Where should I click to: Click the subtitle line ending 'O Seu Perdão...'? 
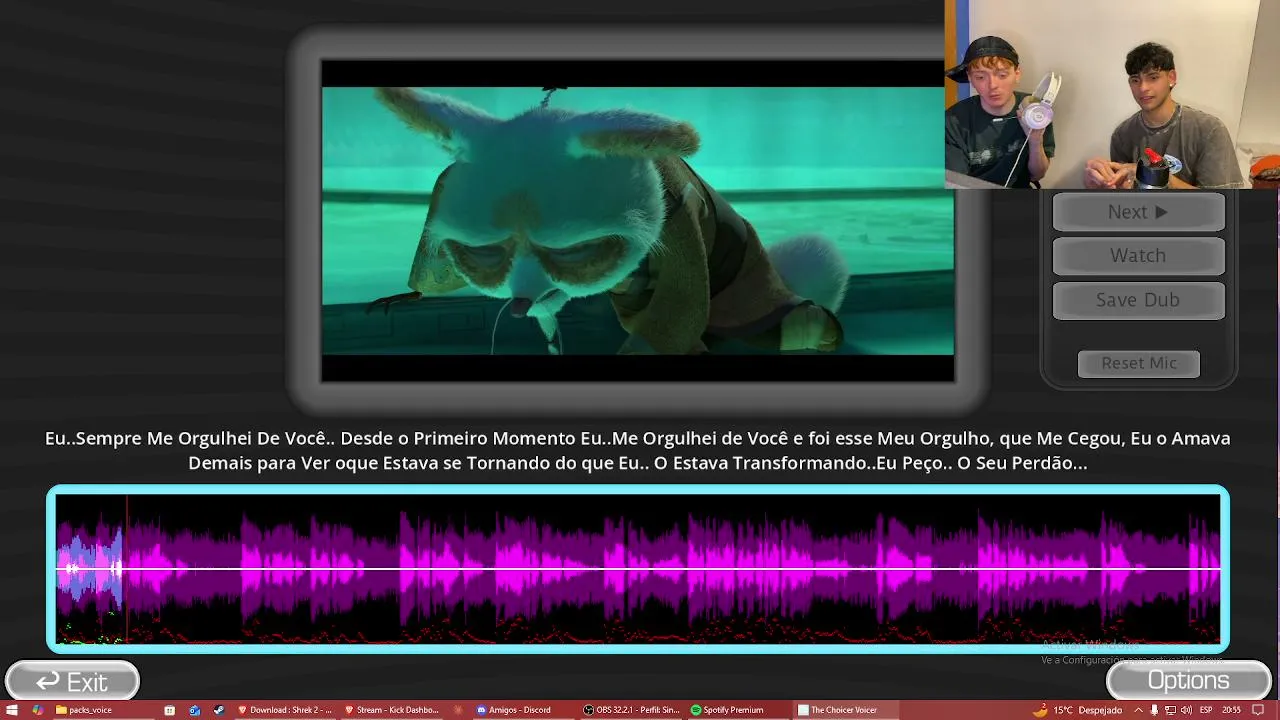638,464
